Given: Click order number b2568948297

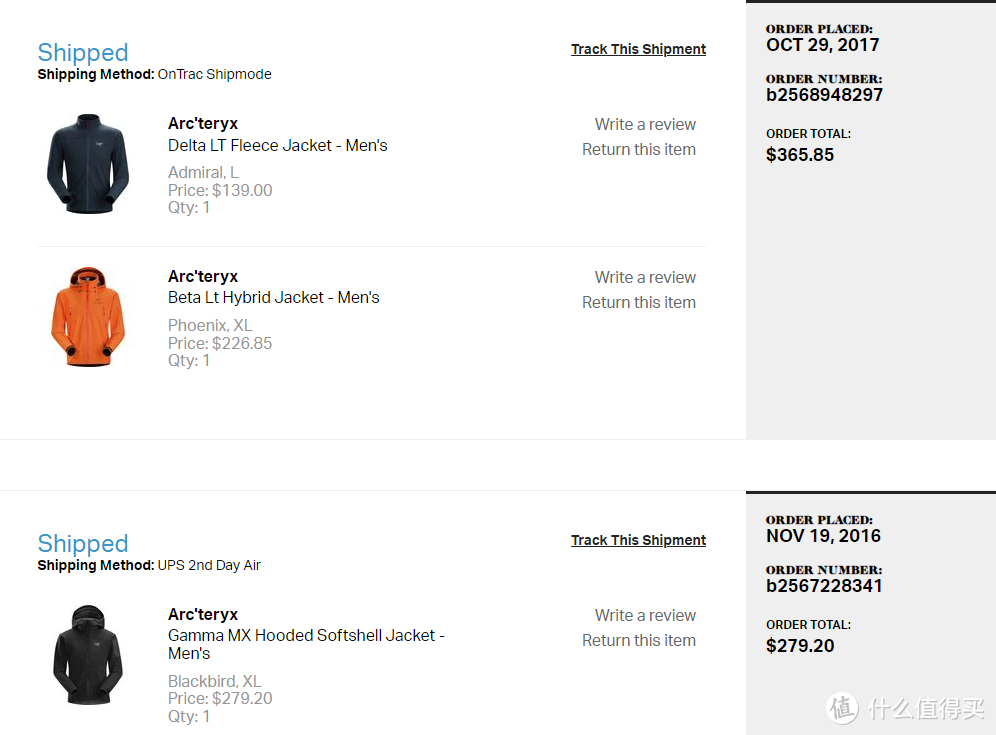Looking at the screenshot, I should point(824,95).
